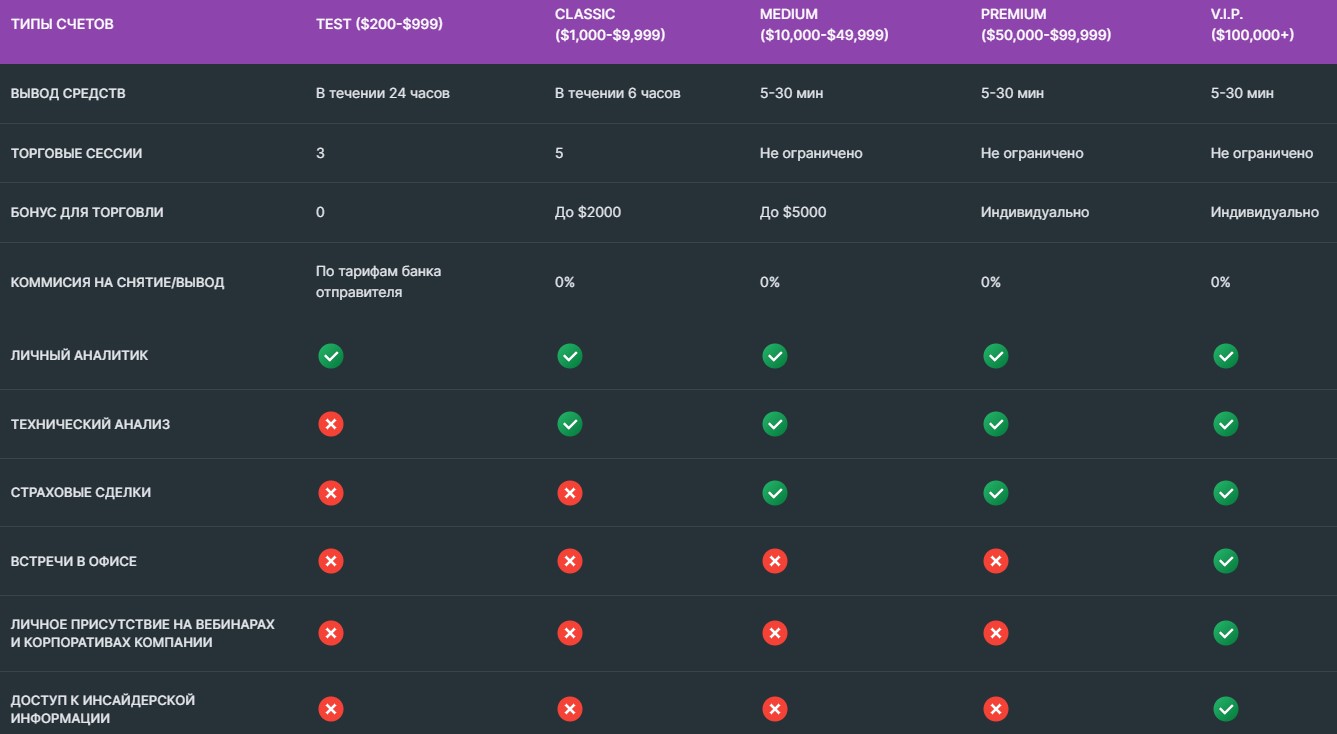The height and width of the screenshot is (734, 1337).
Task: Select the CLASSIC ($1,000-$9,999) column header
Action: tap(610, 24)
